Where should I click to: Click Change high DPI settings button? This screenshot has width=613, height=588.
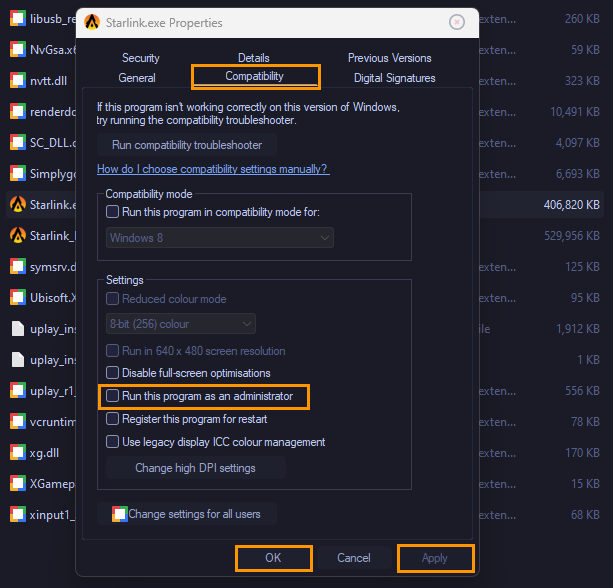pyautogui.click(x=195, y=468)
